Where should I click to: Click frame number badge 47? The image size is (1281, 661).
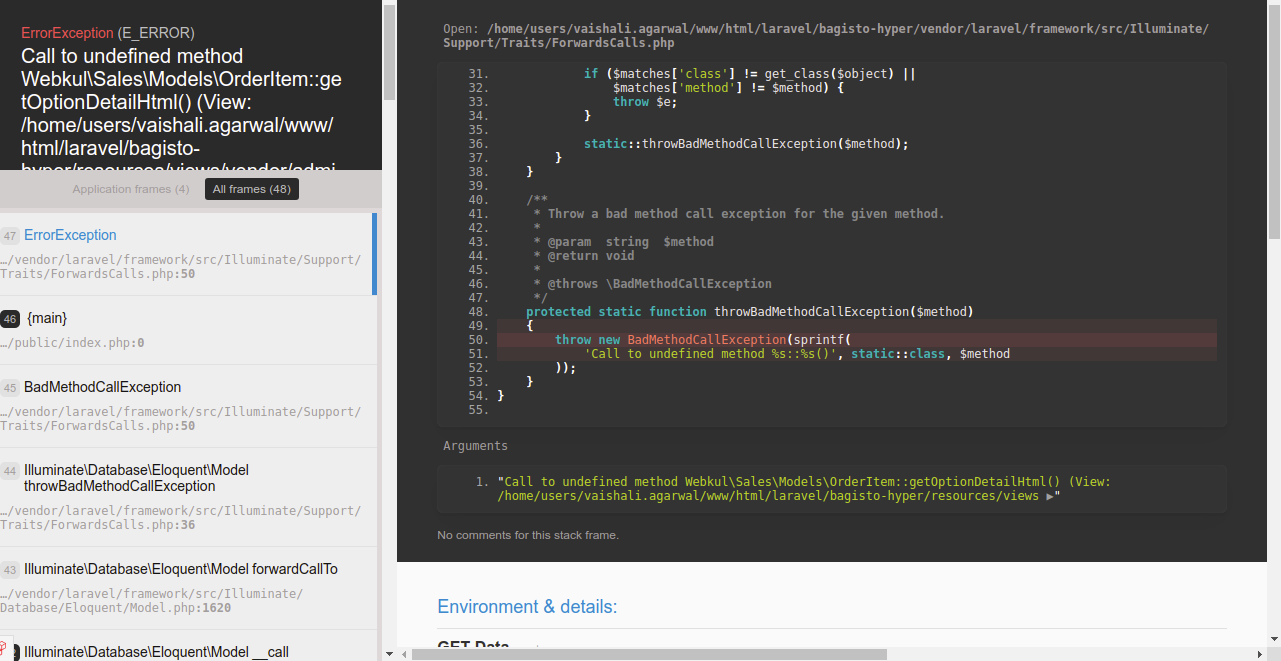[x=10, y=236]
